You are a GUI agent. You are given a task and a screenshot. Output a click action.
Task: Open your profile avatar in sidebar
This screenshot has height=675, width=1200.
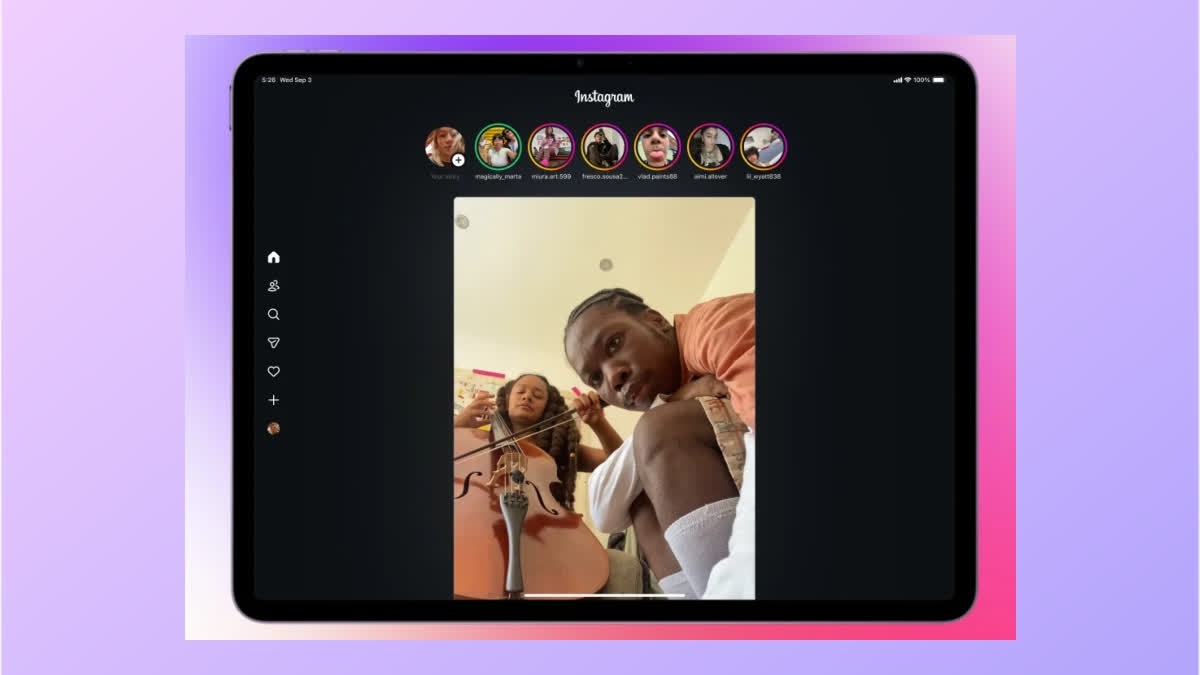tap(274, 428)
